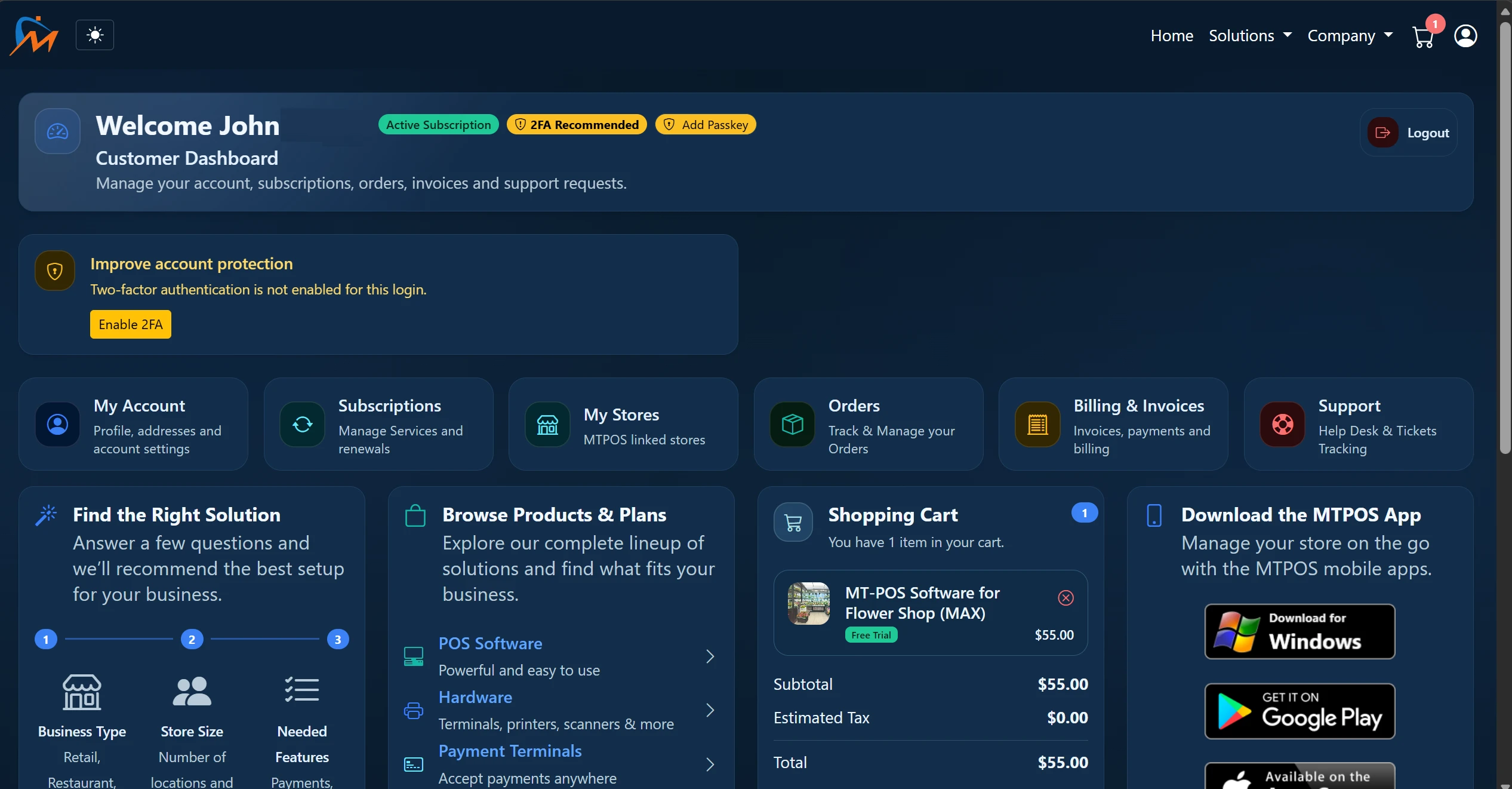
Task: Select step 1 circle in the solution wizard
Action: point(46,639)
